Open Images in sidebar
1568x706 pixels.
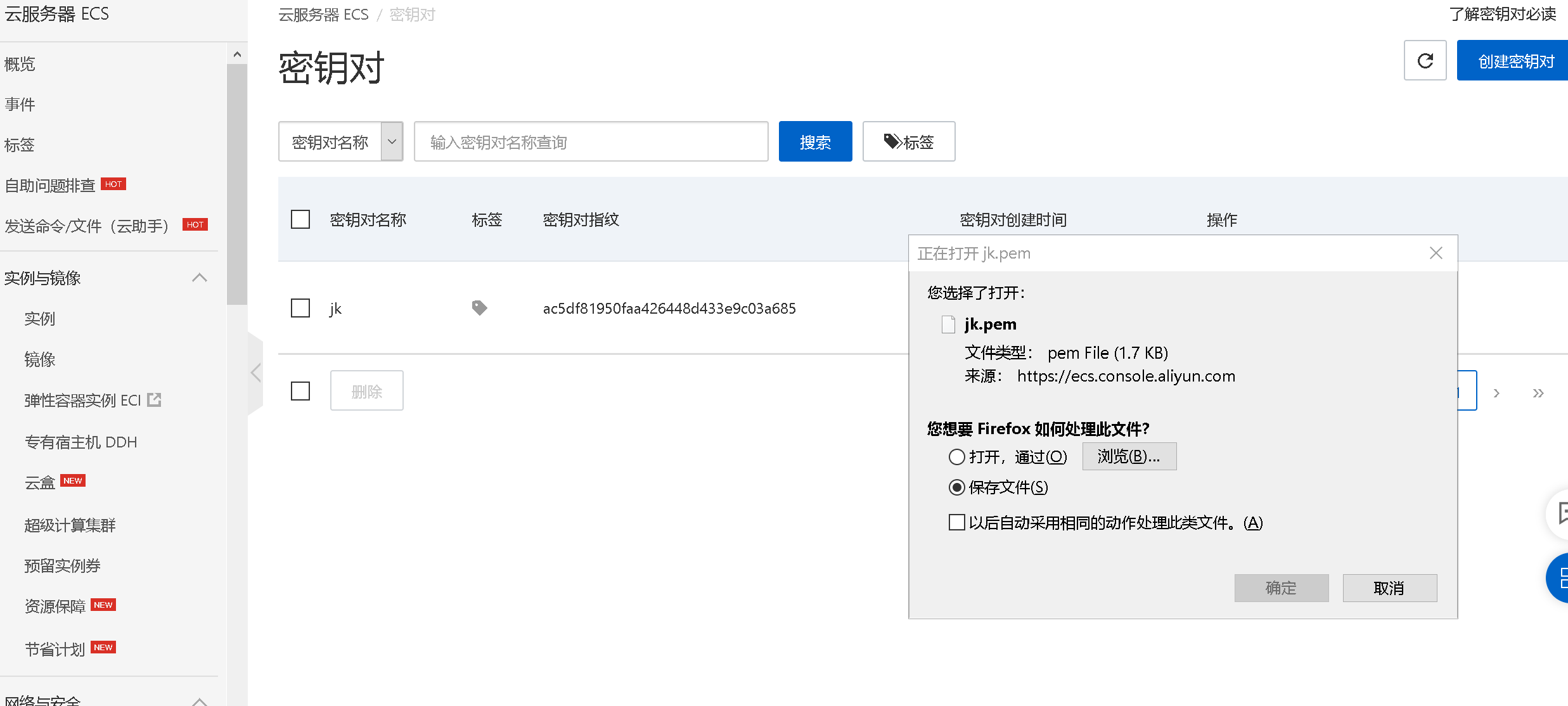pos(40,359)
